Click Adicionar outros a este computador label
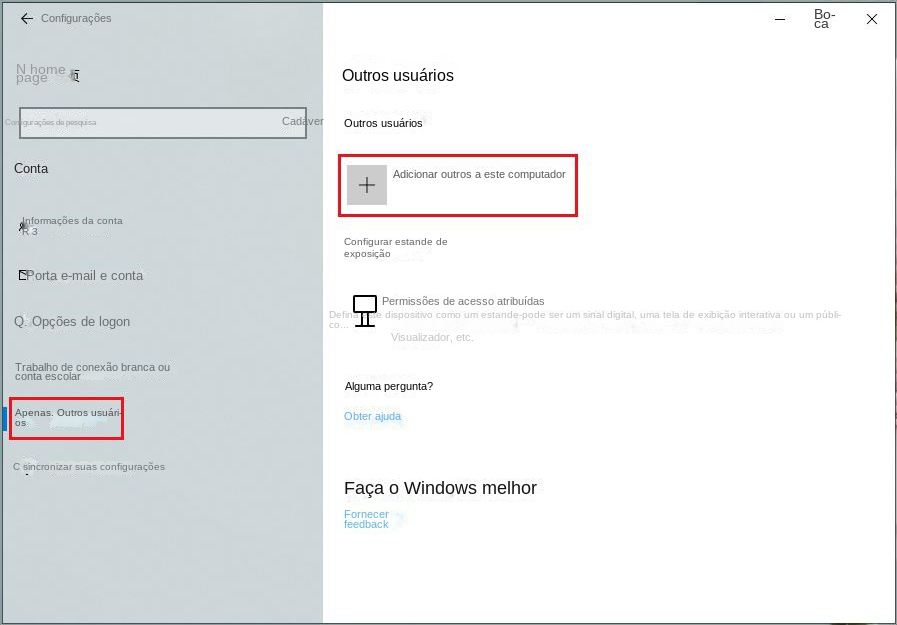897x625 pixels. [x=478, y=174]
